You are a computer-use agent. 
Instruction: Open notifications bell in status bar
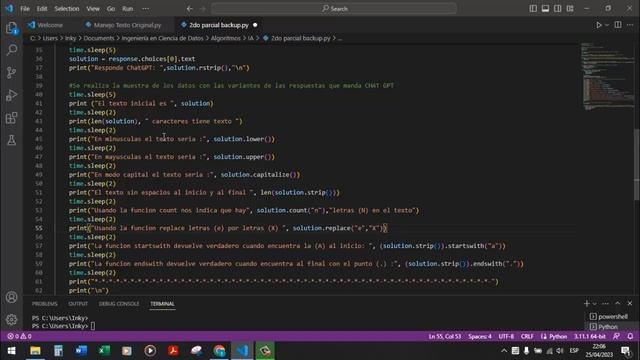[x=630, y=336]
